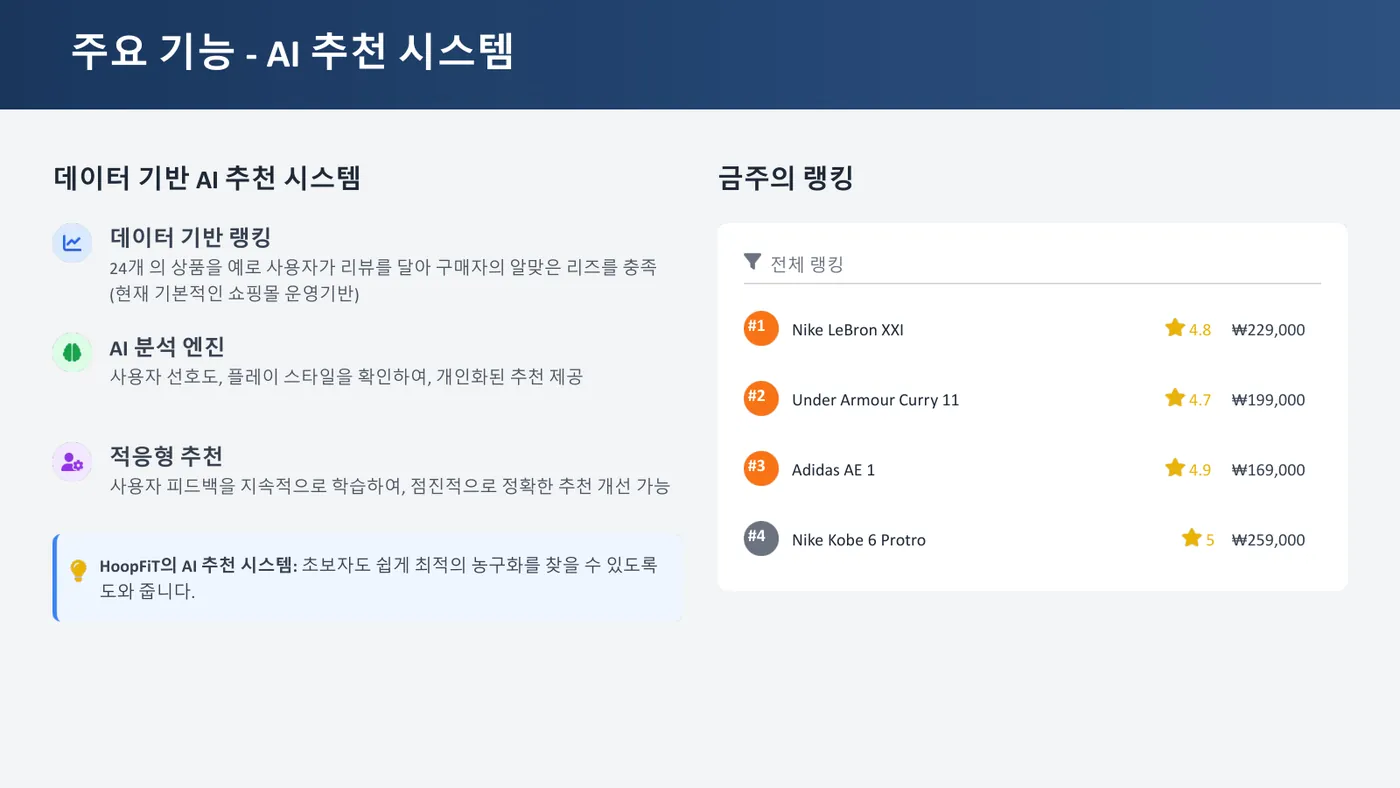Click the #2 rank badge

[761, 398]
